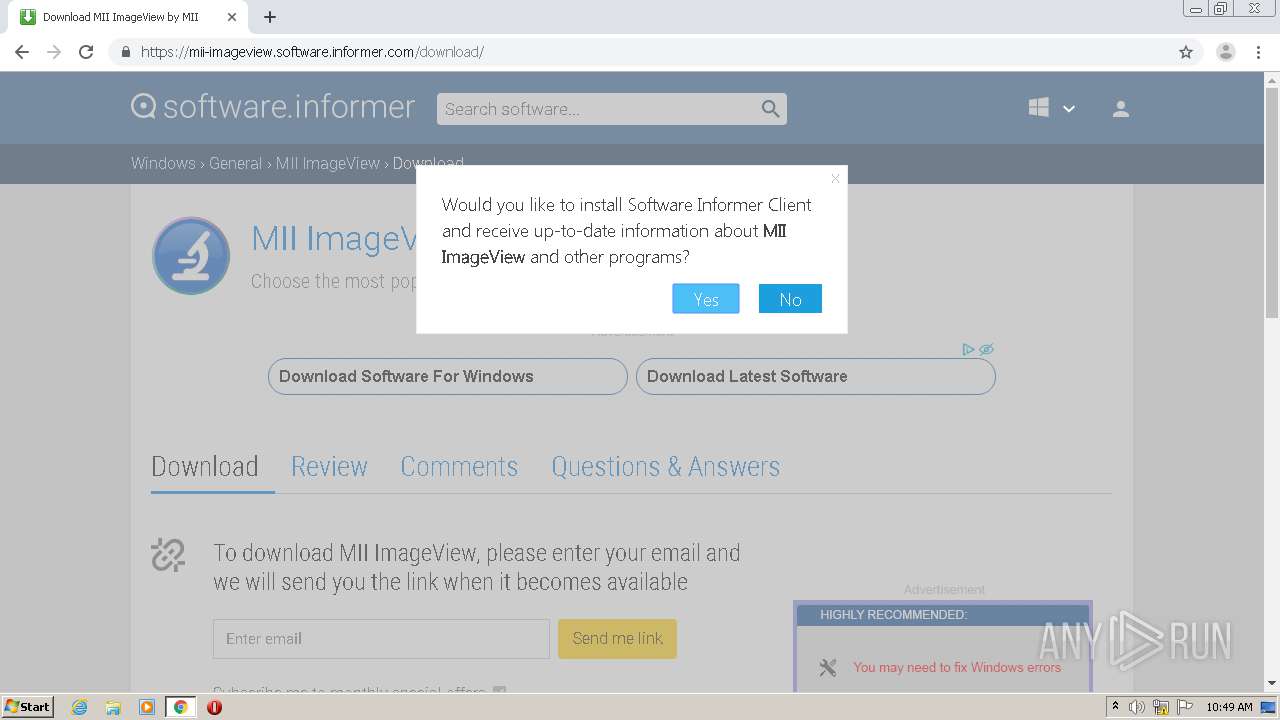Open Chrome's three-dot menu
The image size is (1280, 720).
[x=1258, y=52]
